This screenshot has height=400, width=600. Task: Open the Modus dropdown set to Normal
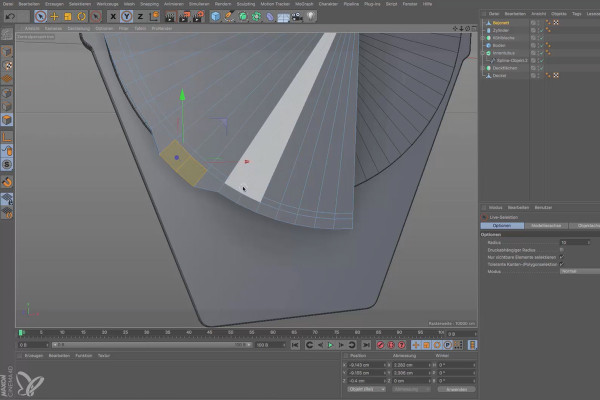coord(580,271)
